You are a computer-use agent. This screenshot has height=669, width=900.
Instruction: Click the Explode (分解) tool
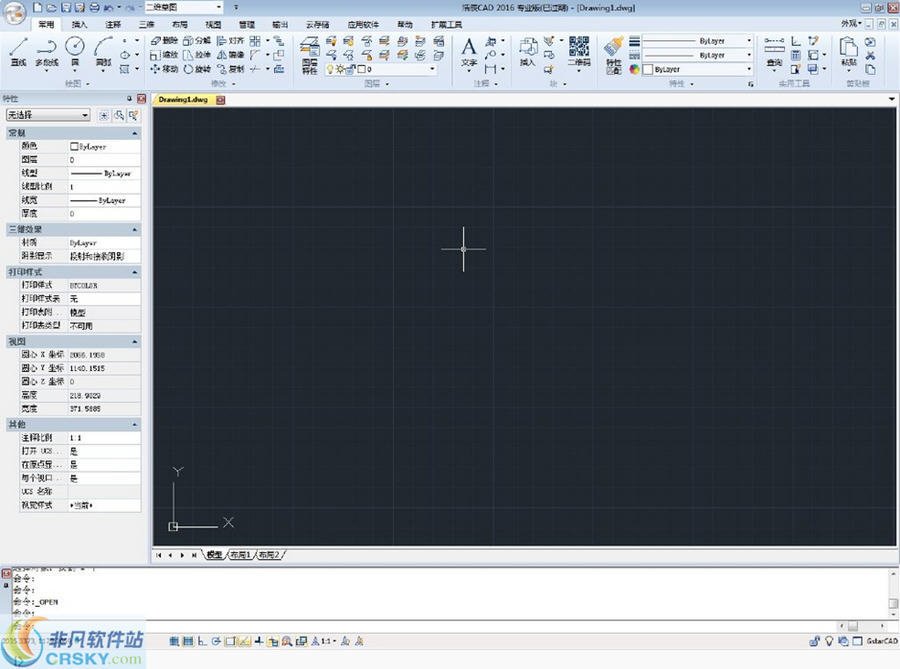click(x=197, y=41)
